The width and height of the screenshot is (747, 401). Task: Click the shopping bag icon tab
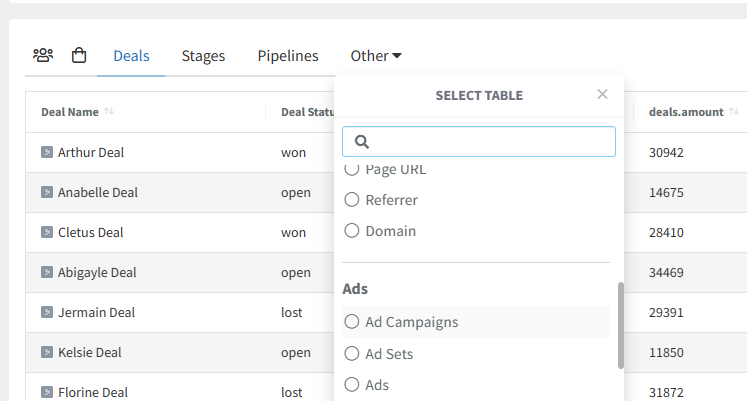pos(79,56)
